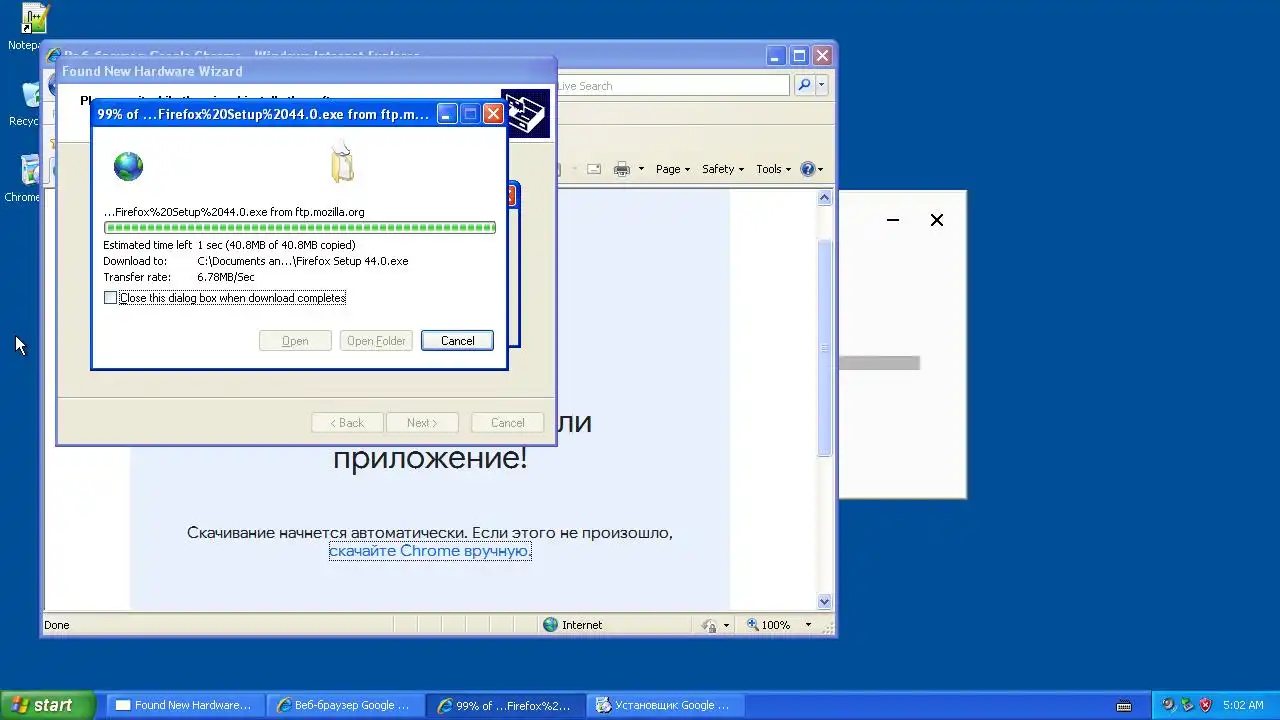Open the Page menu in Internet Explorer
The width and height of the screenshot is (1280, 720).
point(673,169)
